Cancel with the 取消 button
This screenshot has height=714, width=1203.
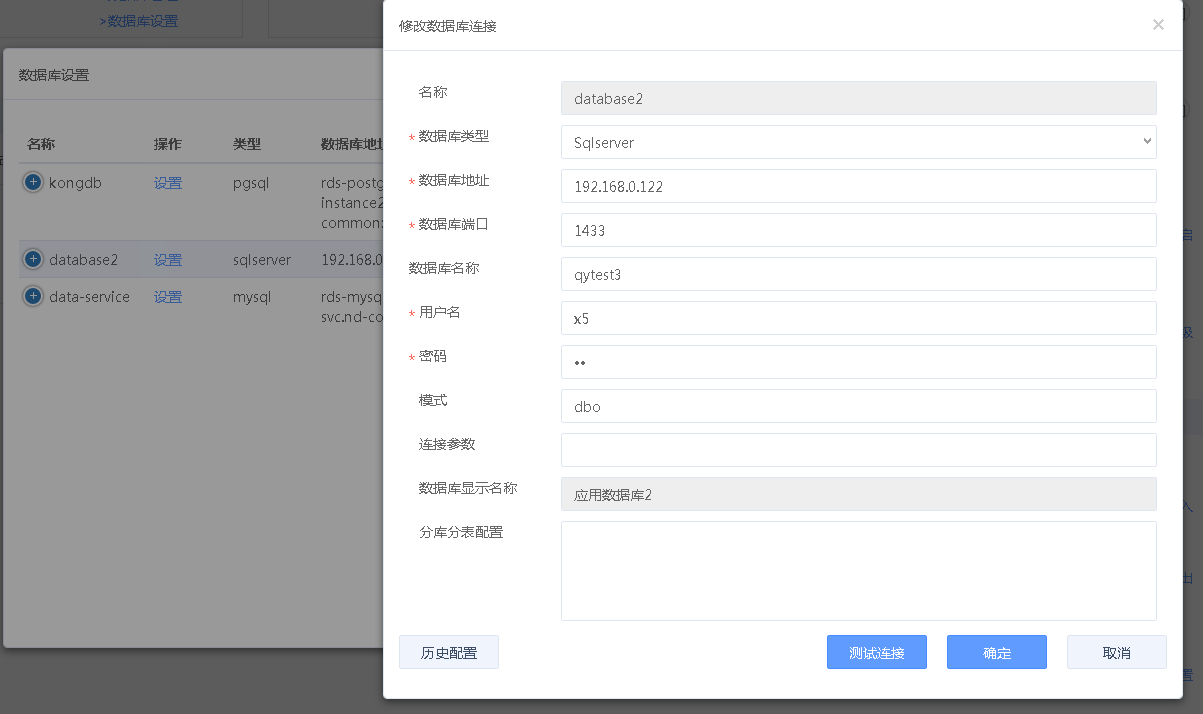[1116, 652]
